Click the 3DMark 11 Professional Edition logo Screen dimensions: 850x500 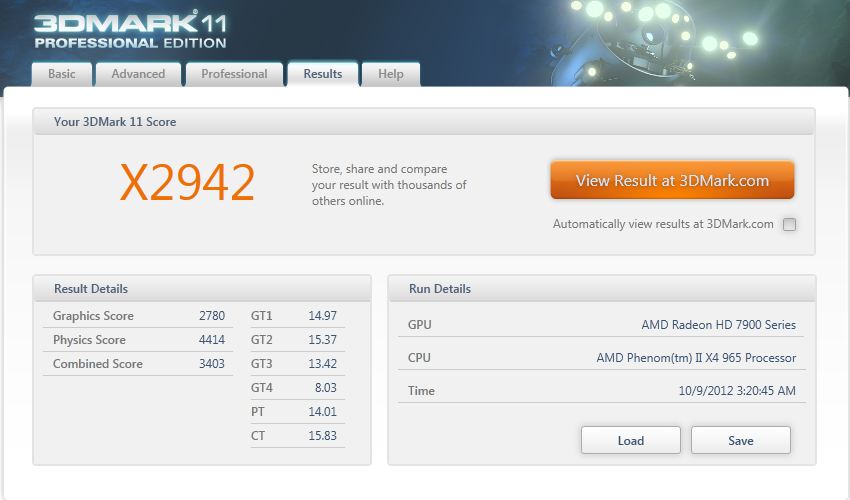point(130,30)
